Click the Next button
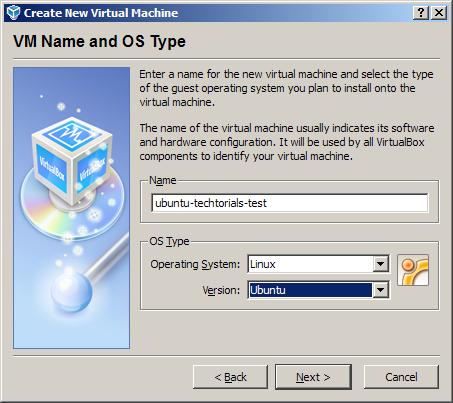The image size is (453, 403). (x=313, y=377)
